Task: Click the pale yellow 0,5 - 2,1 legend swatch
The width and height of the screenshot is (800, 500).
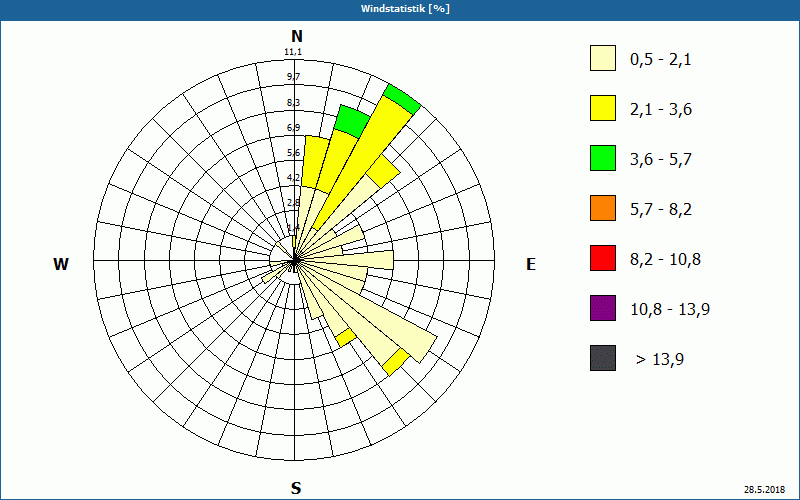Action: [603, 58]
